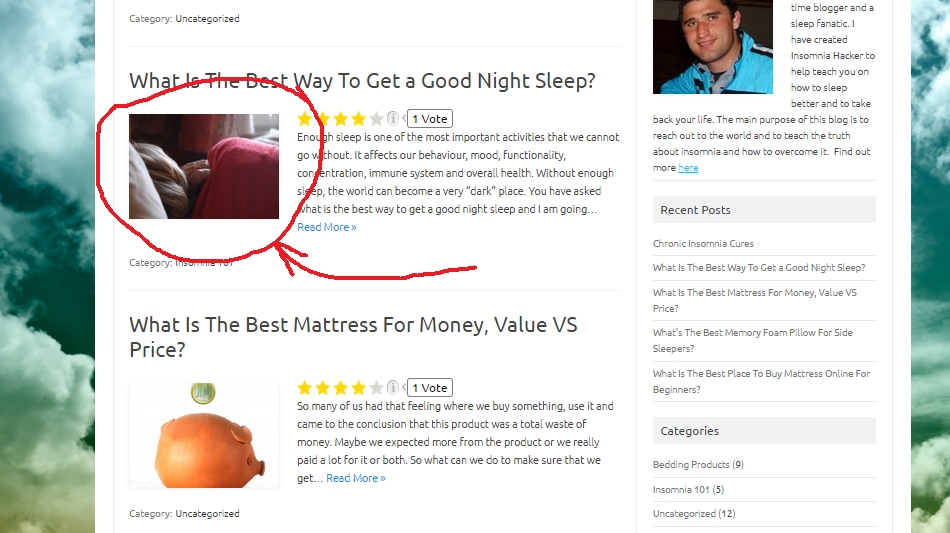Open the piggy bank post thumbnail
Viewport: 950px width, 533px height.
pos(204,435)
